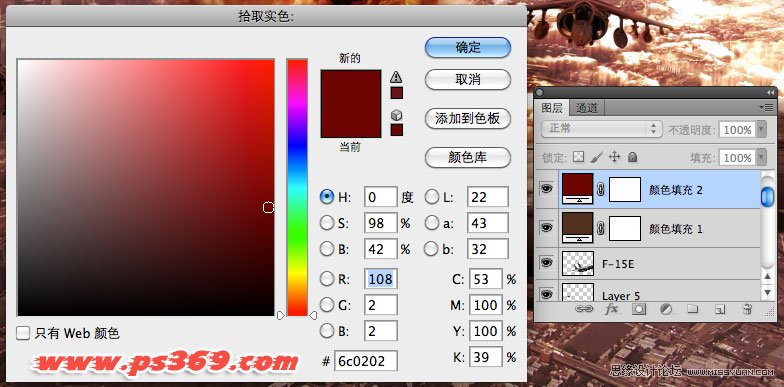Open the 正常 blend mode dropdown
Viewport: 784px width, 387px height.
tap(602, 129)
